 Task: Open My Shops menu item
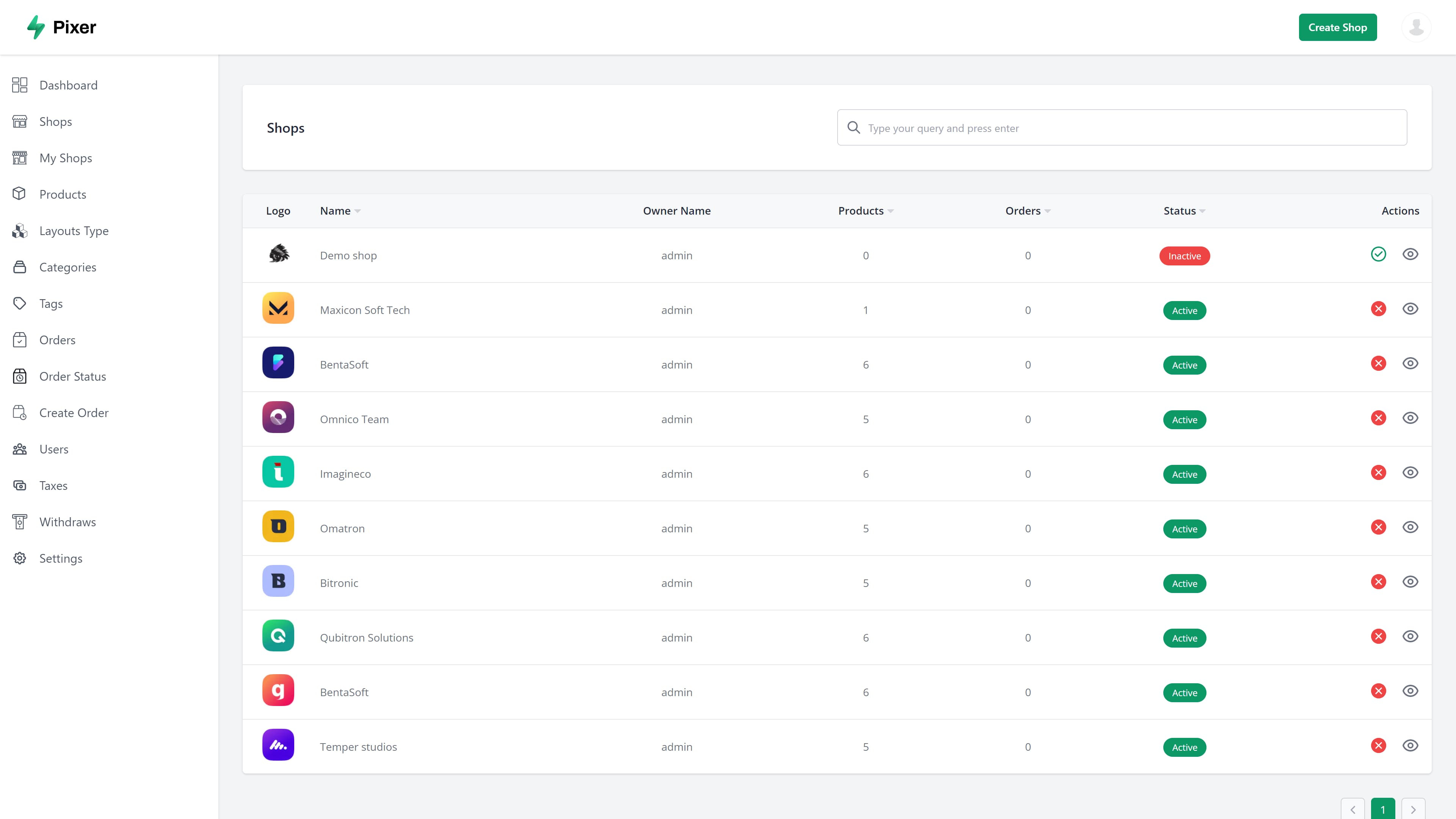tap(66, 158)
